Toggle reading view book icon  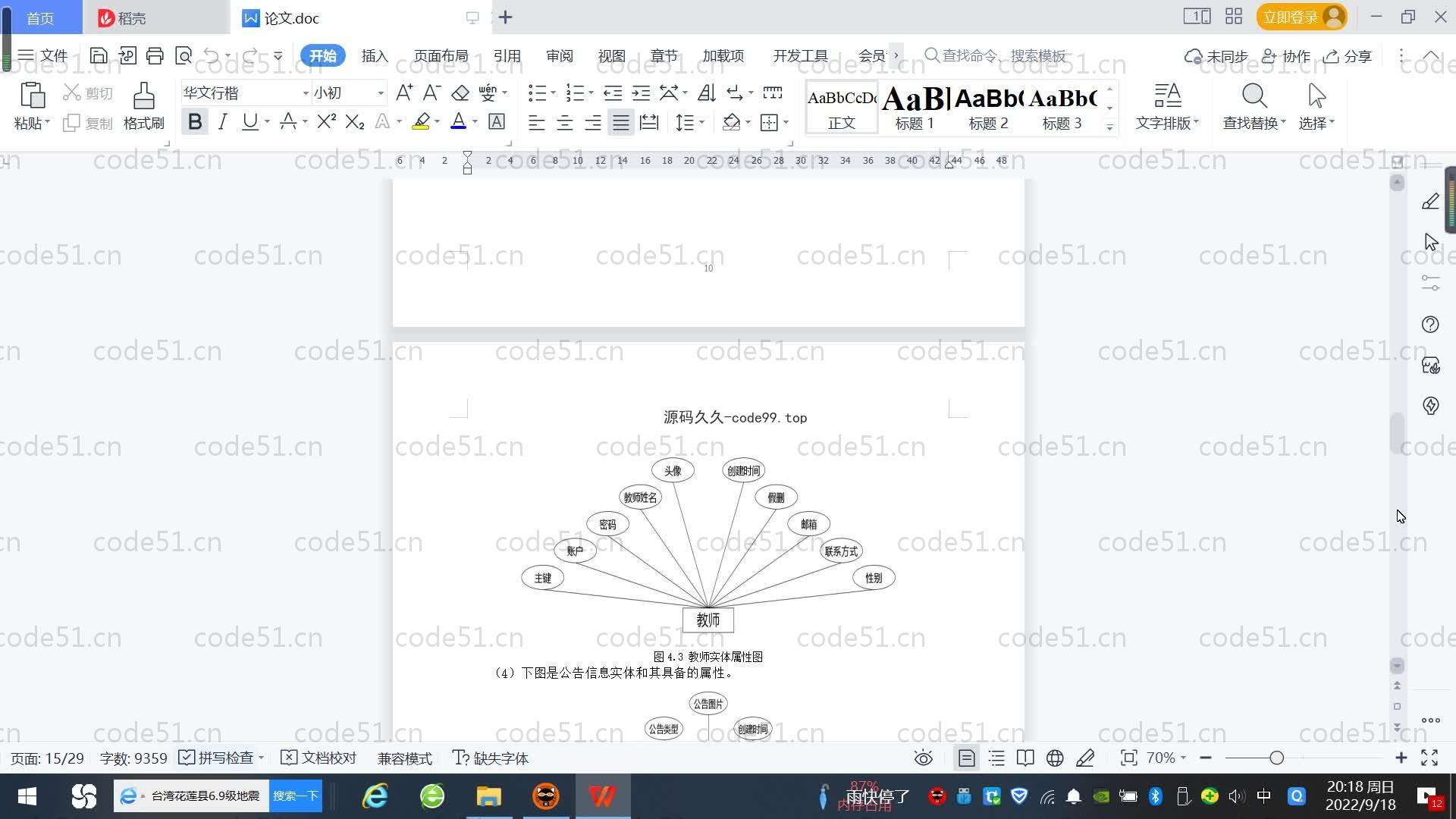pos(1025,758)
